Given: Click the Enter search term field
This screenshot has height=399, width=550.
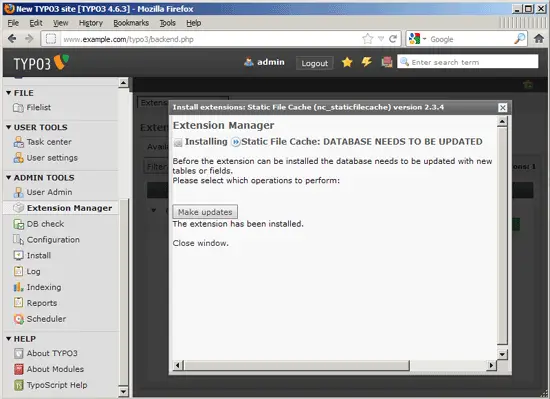Looking at the screenshot, I should (x=468, y=62).
